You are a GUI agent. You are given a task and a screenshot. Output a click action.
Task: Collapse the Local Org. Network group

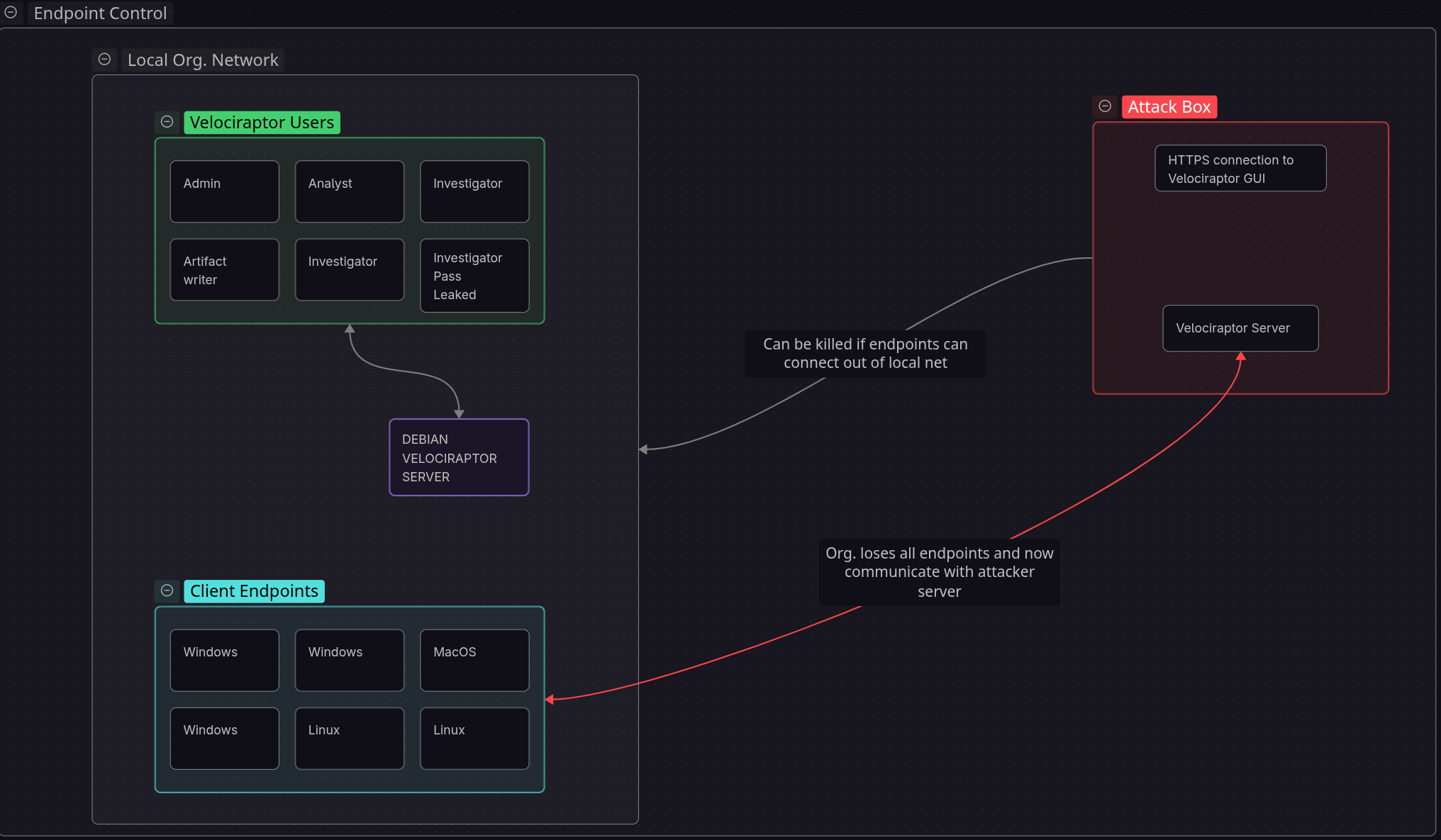click(x=104, y=60)
